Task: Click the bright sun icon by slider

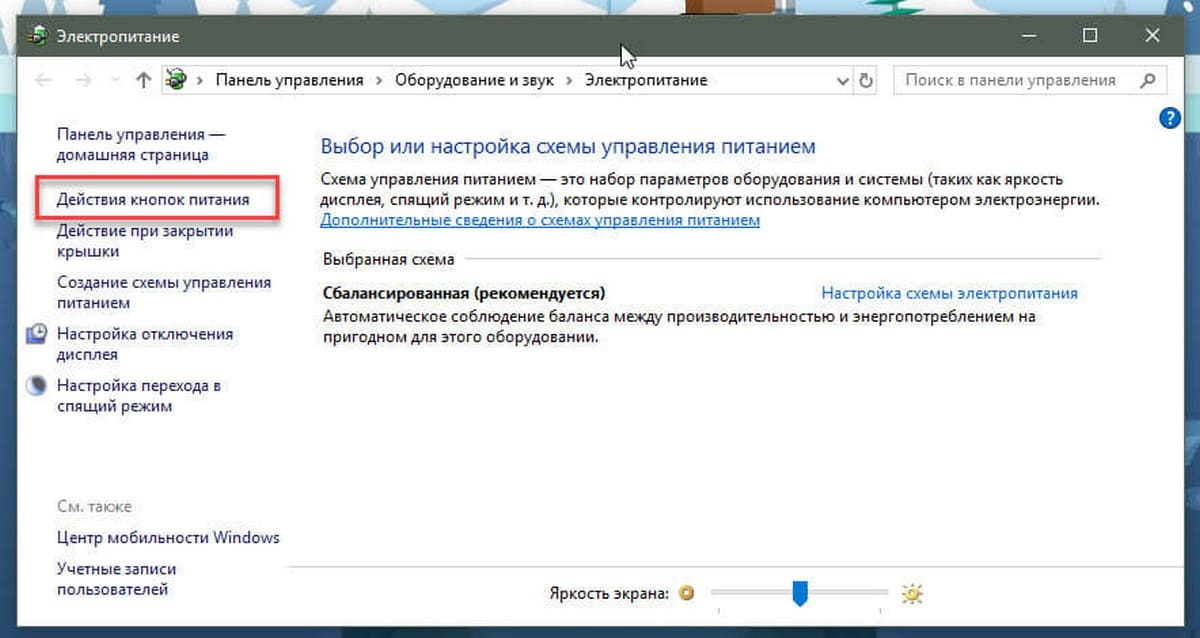Action: coord(911,594)
